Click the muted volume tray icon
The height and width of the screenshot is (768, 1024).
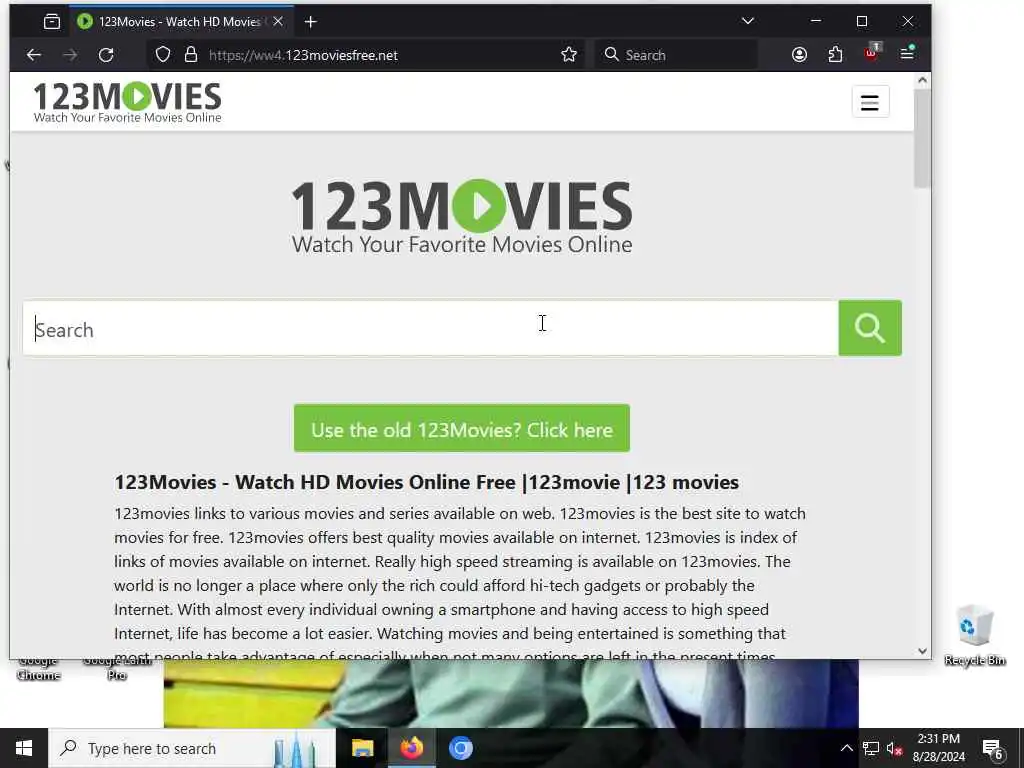click(x=895, y=748)
